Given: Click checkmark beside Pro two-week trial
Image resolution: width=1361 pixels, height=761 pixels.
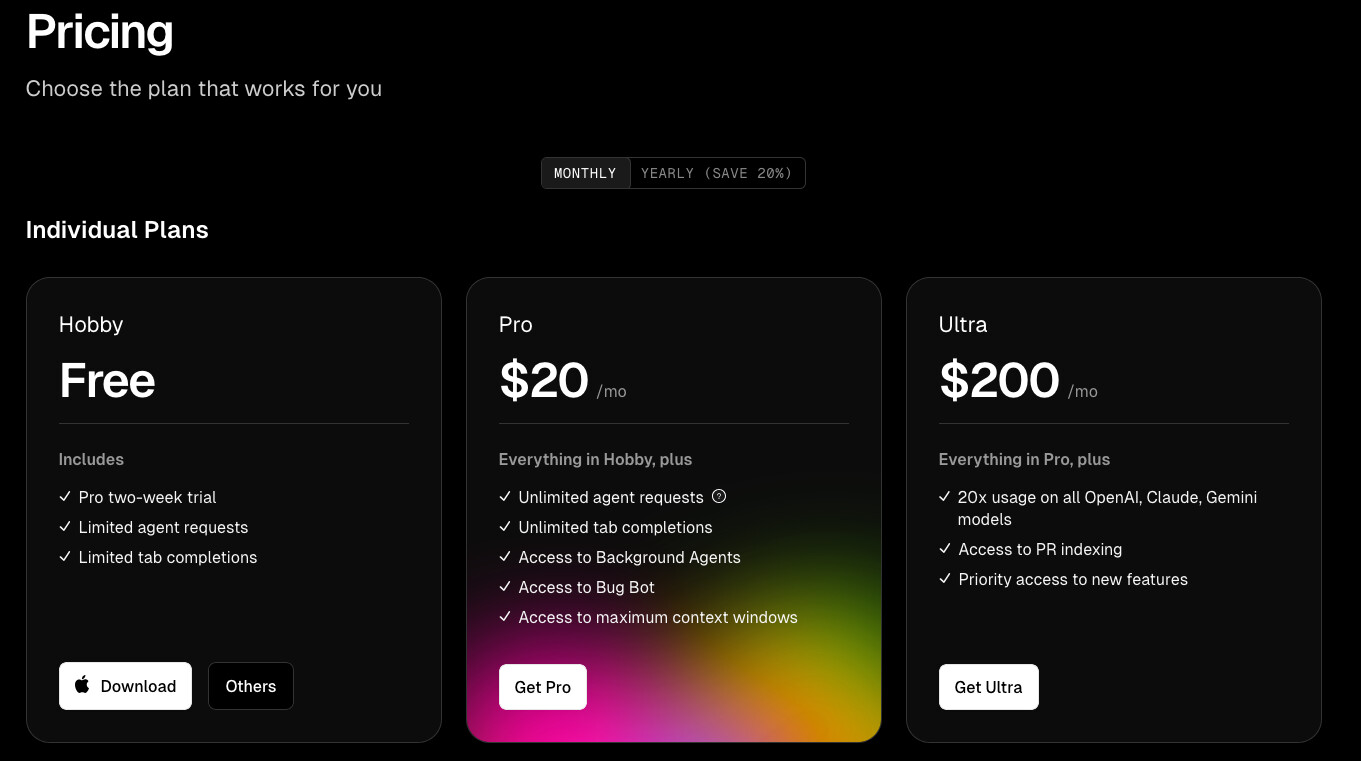Looking at the screenshot, I should point(65,496).
